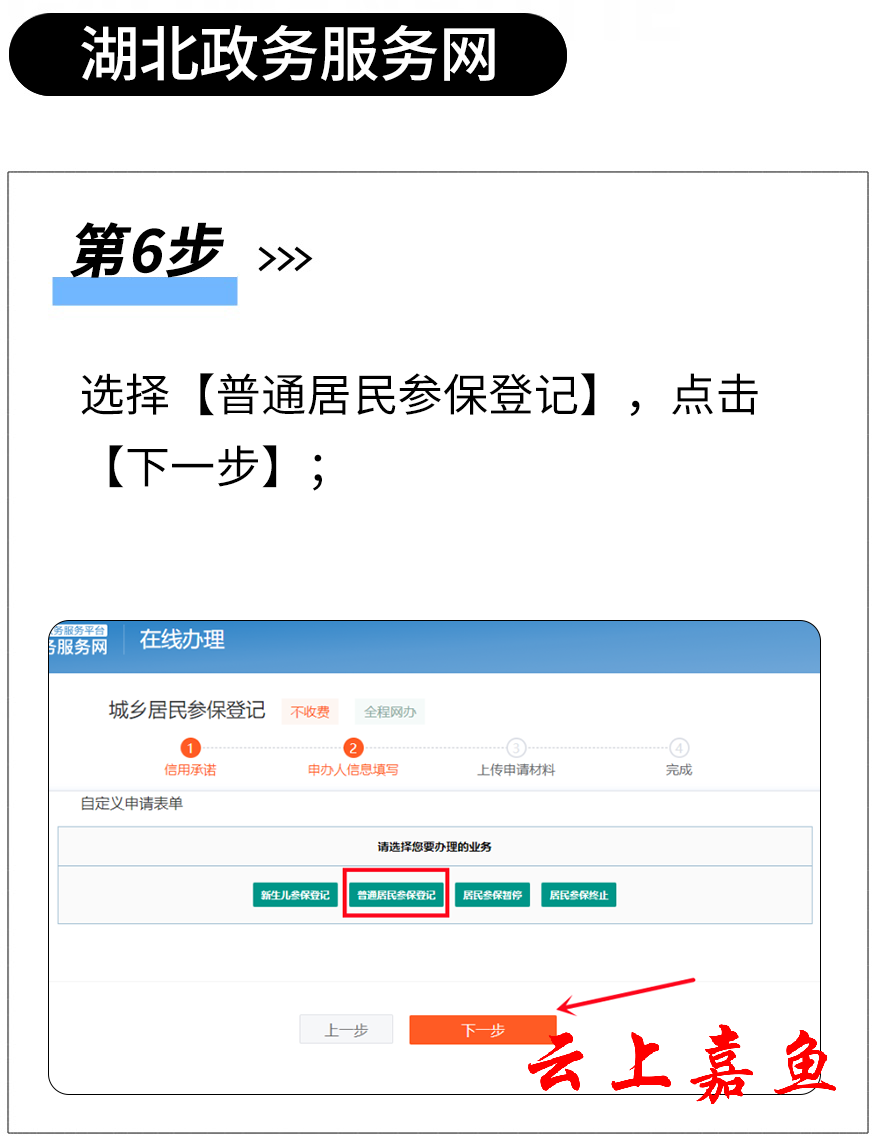Go to the orange 下一步 button
The image size is (878, 1143).
pyautogui.click(x=483, y=1030)
